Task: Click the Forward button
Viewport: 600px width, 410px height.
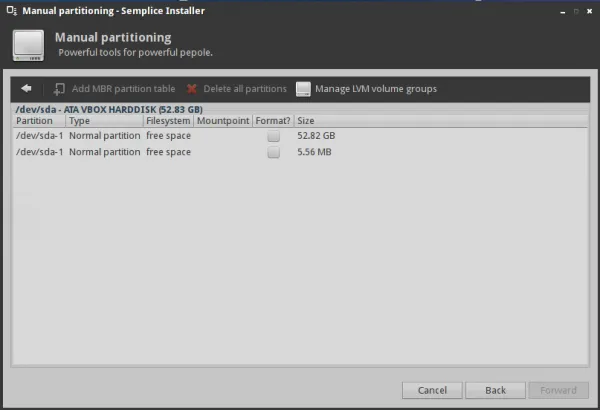Action: (x=558, y=390)
